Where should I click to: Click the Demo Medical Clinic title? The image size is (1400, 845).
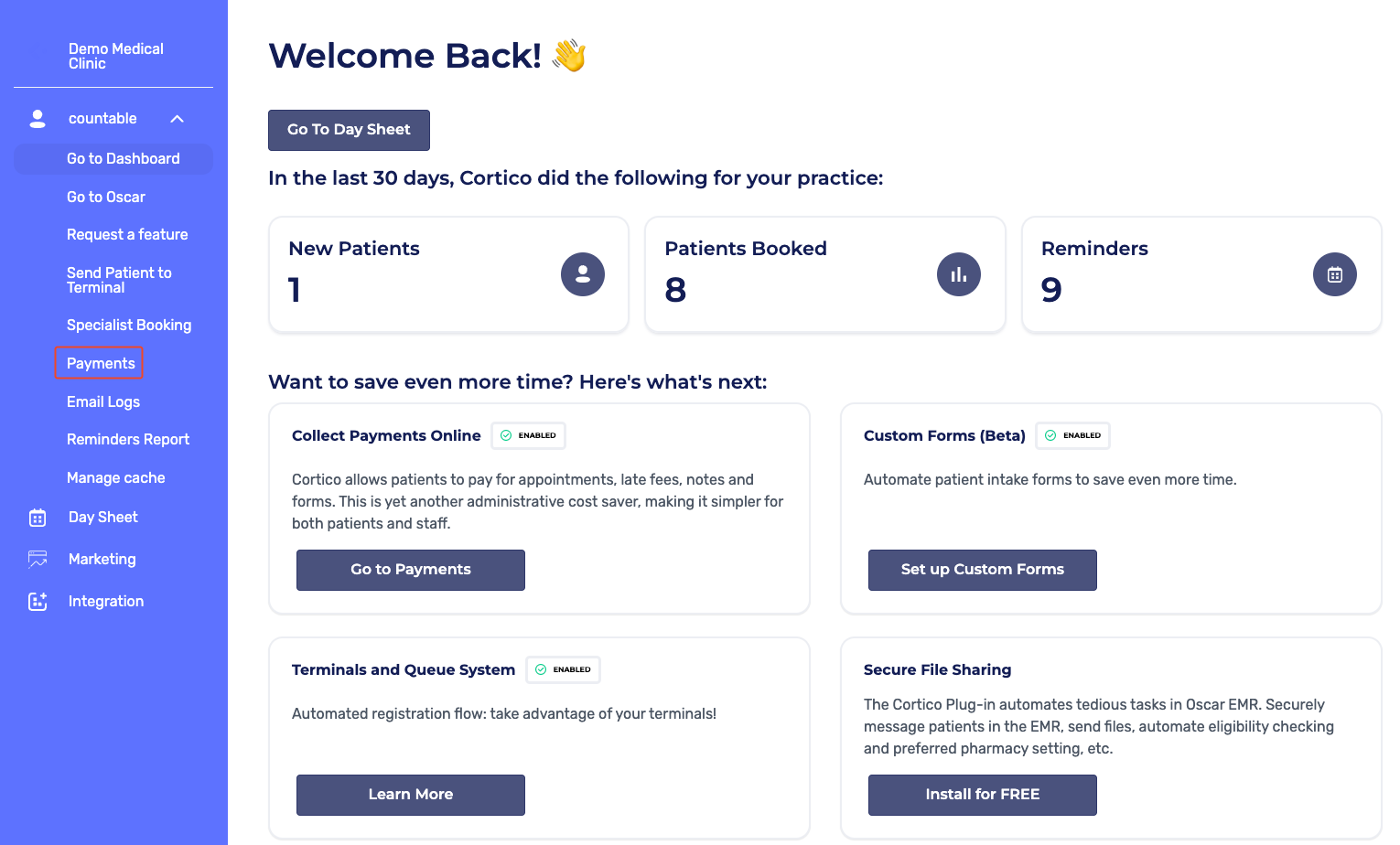tap(115, 56)
